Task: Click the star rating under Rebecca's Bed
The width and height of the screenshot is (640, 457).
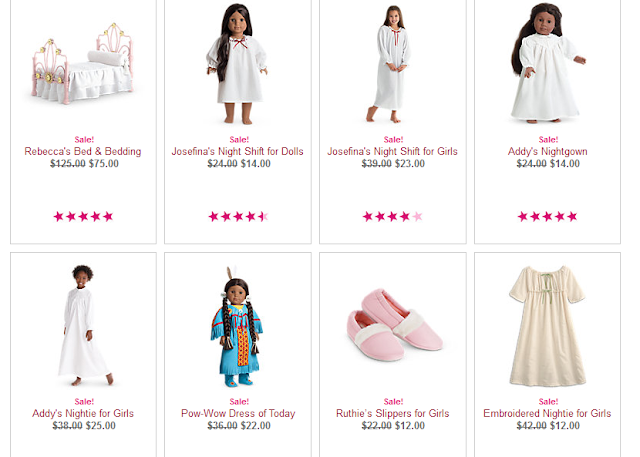Action: (x=84, y=216)
